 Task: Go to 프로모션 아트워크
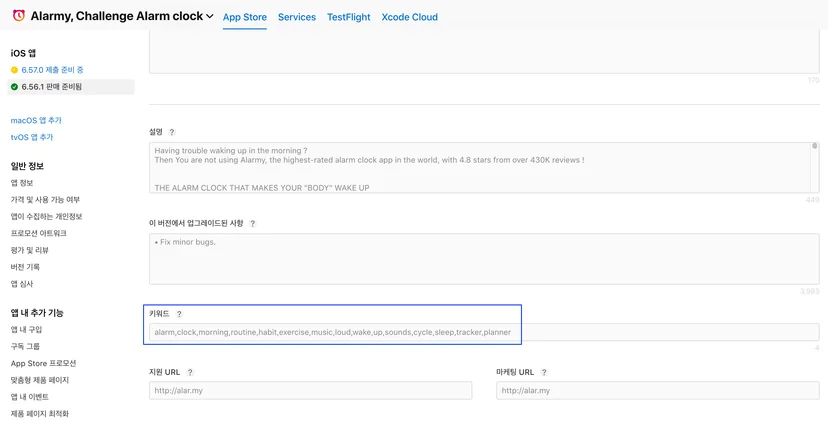click(39, 233)
